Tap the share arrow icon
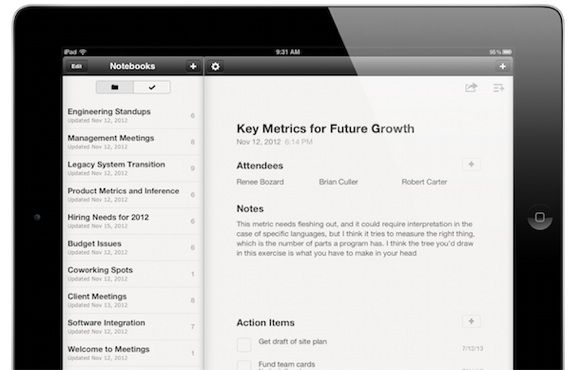Image resolution: width=580 pixels, height=370 pixels. [471, 88]
